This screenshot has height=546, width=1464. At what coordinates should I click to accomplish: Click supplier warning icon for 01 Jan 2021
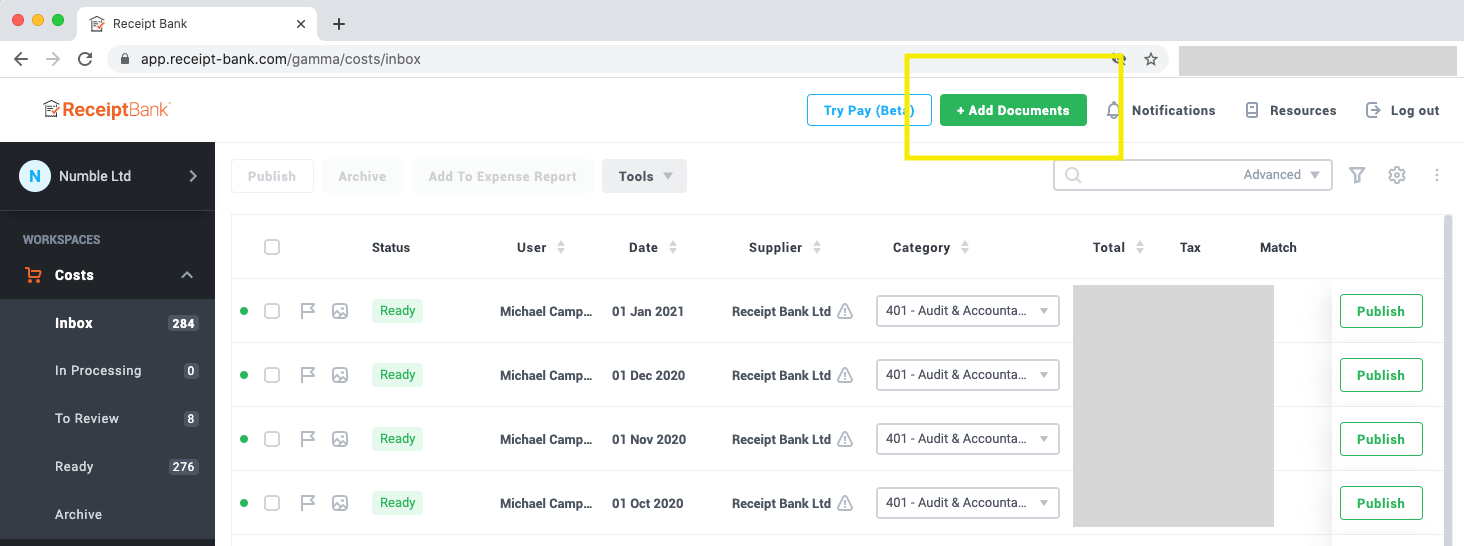tap(845, 311)
